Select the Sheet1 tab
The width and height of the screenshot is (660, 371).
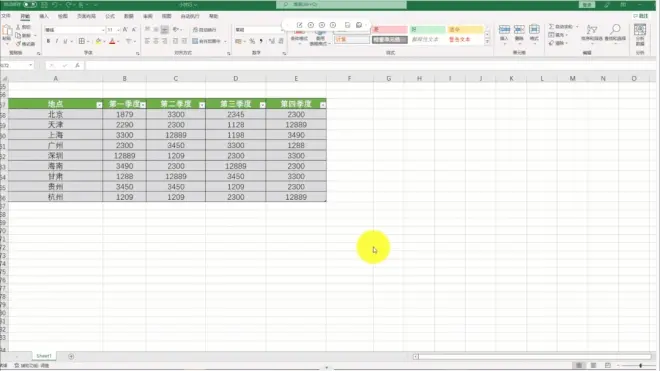click(x=44, y=356)
